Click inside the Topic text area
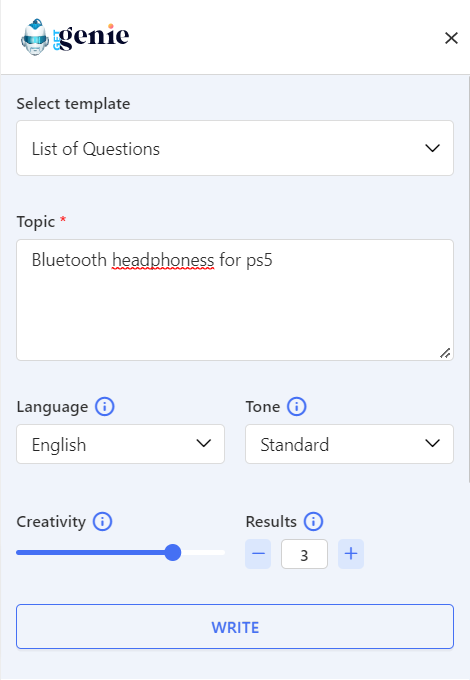This screenshot has height=680, width=470. 235,300
